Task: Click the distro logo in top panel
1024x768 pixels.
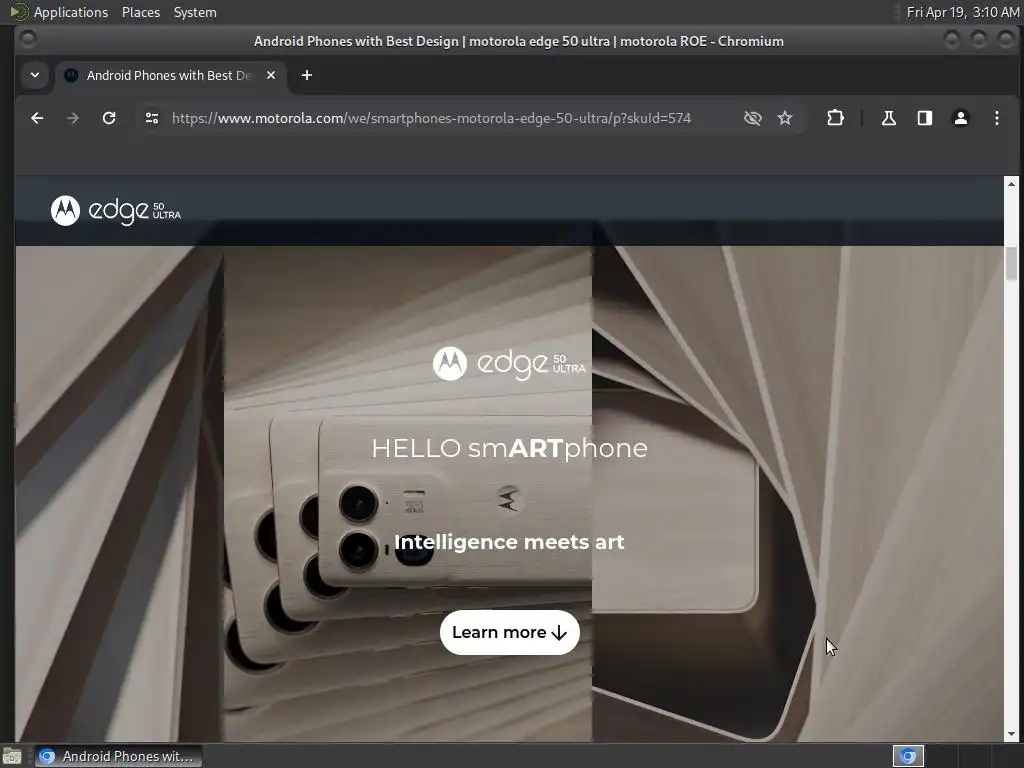Action: click(18, 12)
